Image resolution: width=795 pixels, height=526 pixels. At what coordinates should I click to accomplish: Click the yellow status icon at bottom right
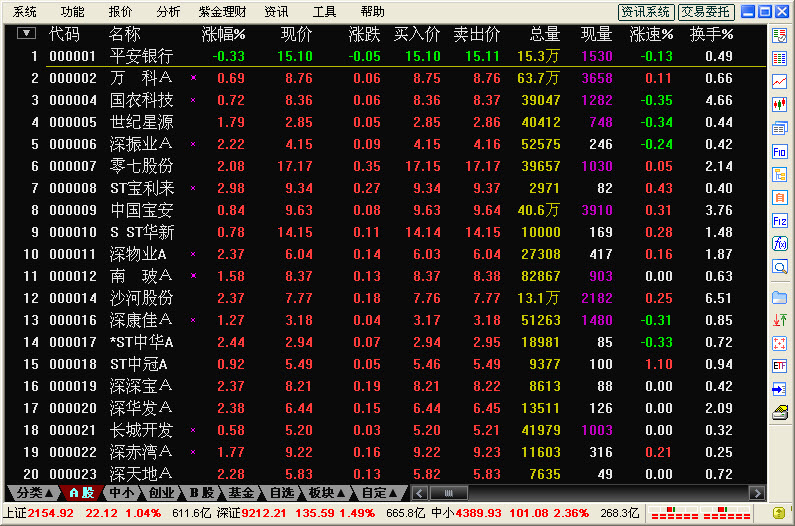coord(779,513)
